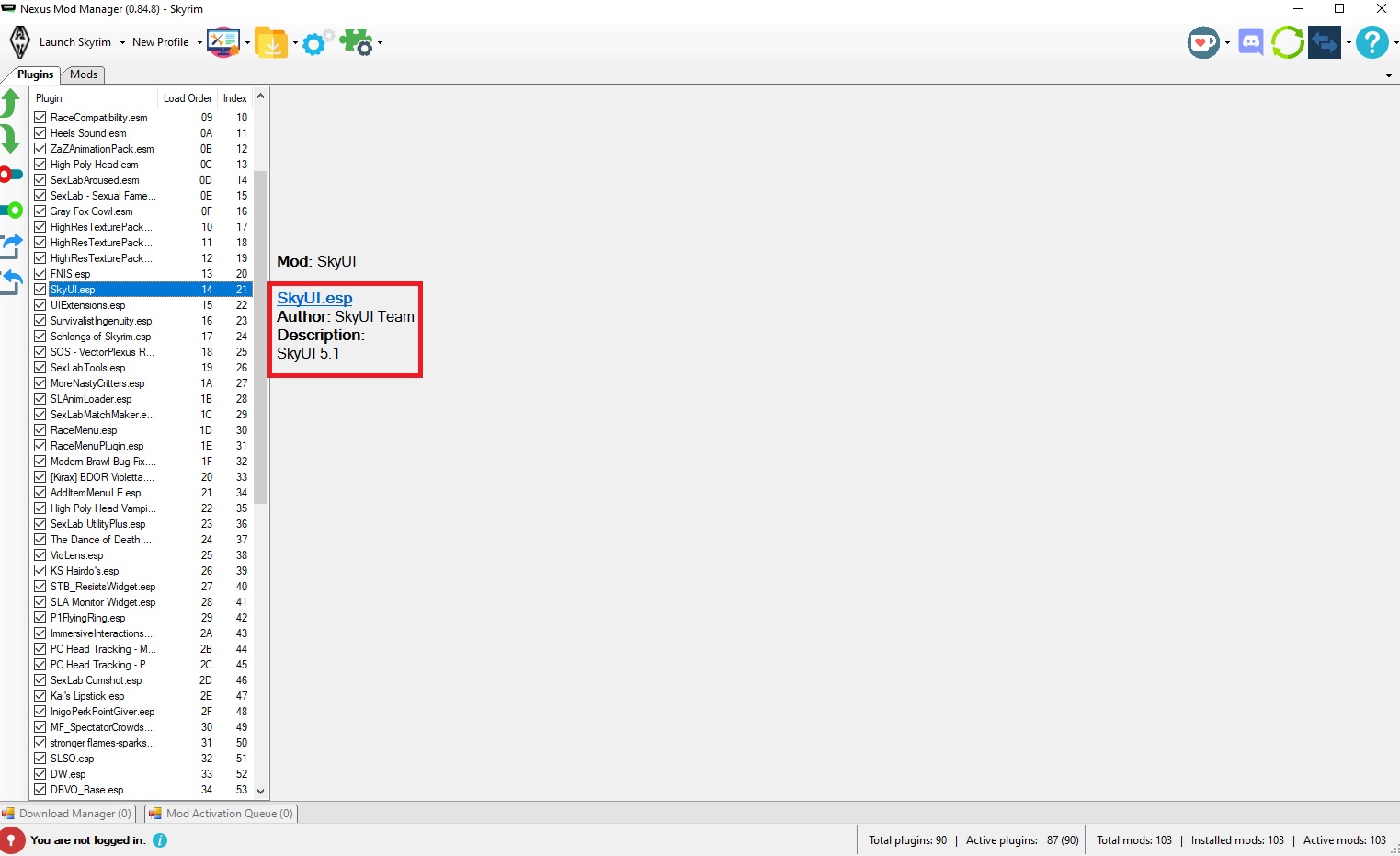
Task: Sort by the Index column header
Action: pyautogui.click(x=235, y=98)
